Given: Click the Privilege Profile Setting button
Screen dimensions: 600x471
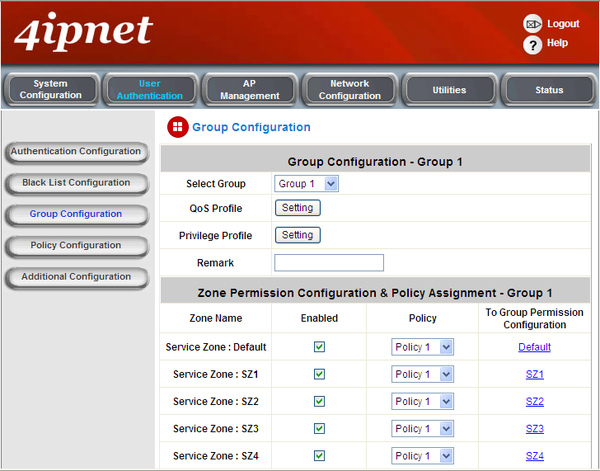Looking at the screenshot, I should pyautogui.click(x=298, y=235).
